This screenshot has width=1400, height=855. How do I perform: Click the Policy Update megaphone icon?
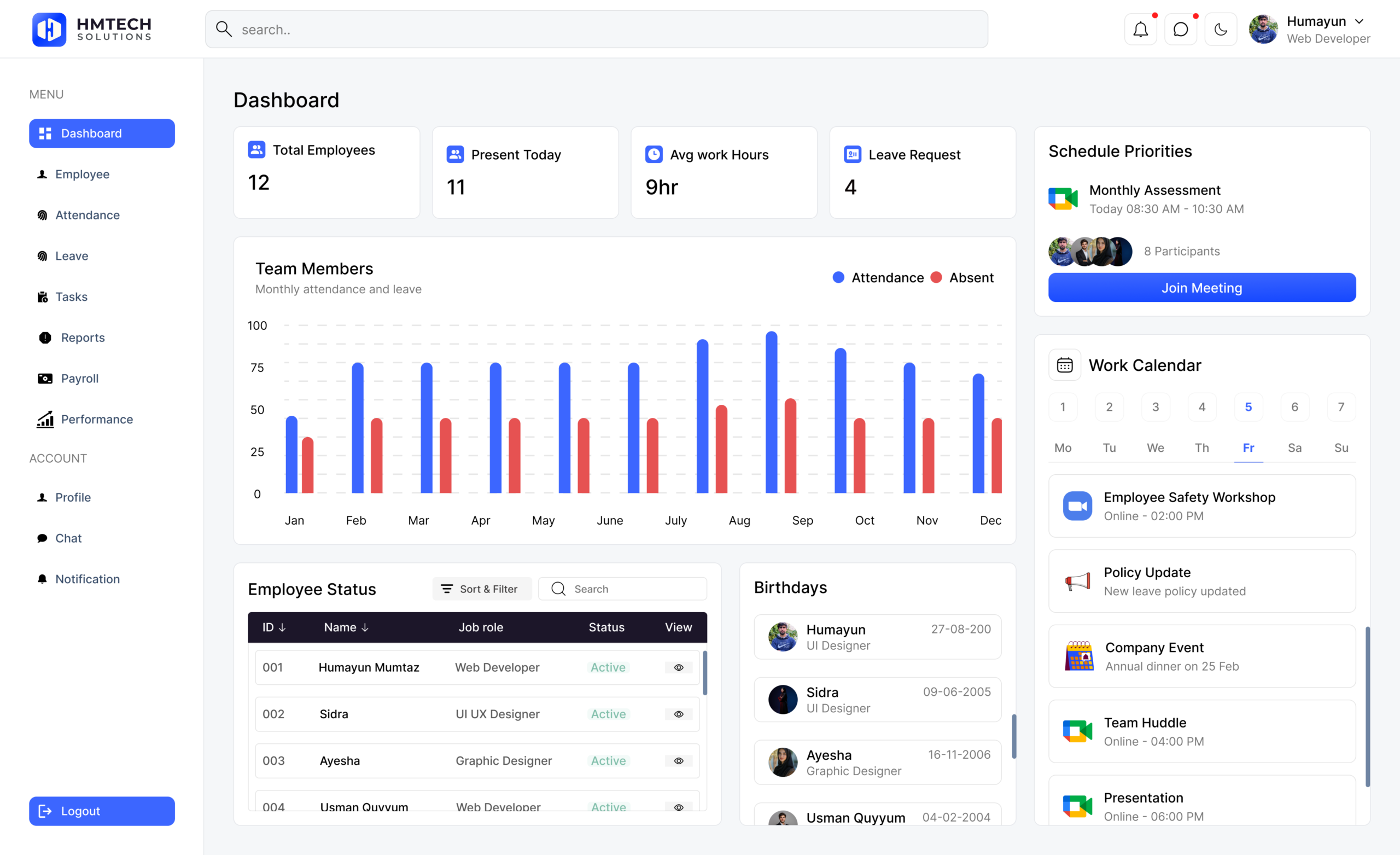pyautogui.click(x=1077, y=581)
